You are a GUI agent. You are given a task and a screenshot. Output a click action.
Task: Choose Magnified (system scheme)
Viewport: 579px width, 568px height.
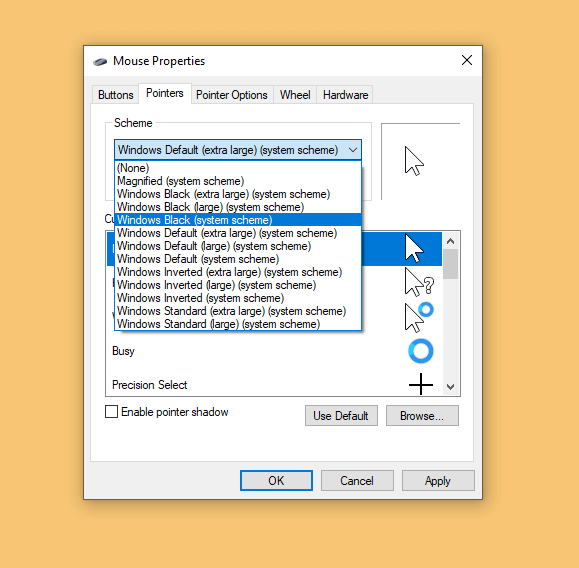pyautogui.click(x=238, y=181)
